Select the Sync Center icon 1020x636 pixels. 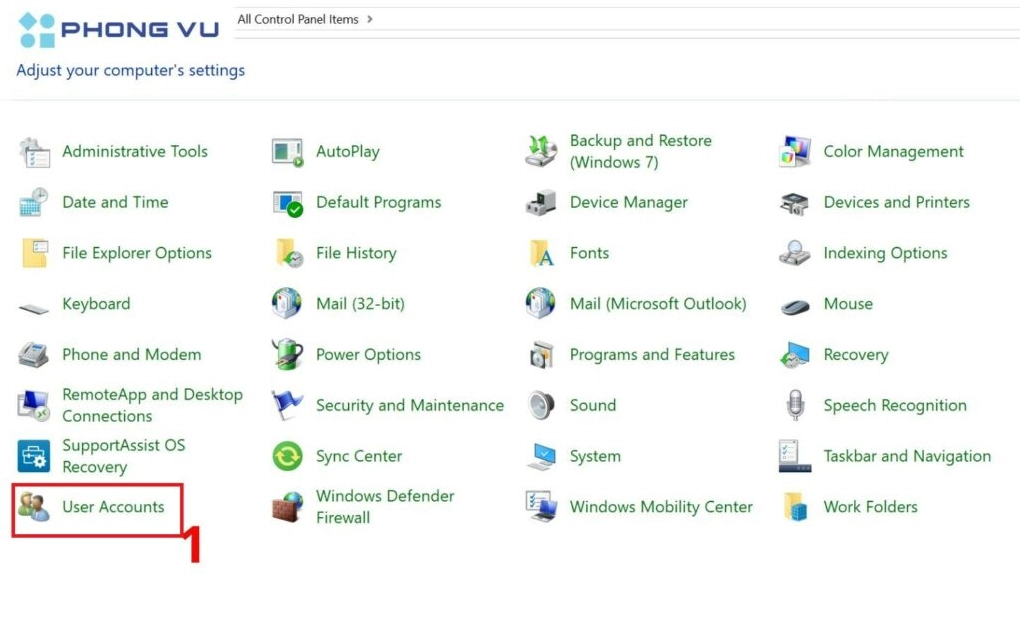359,456
